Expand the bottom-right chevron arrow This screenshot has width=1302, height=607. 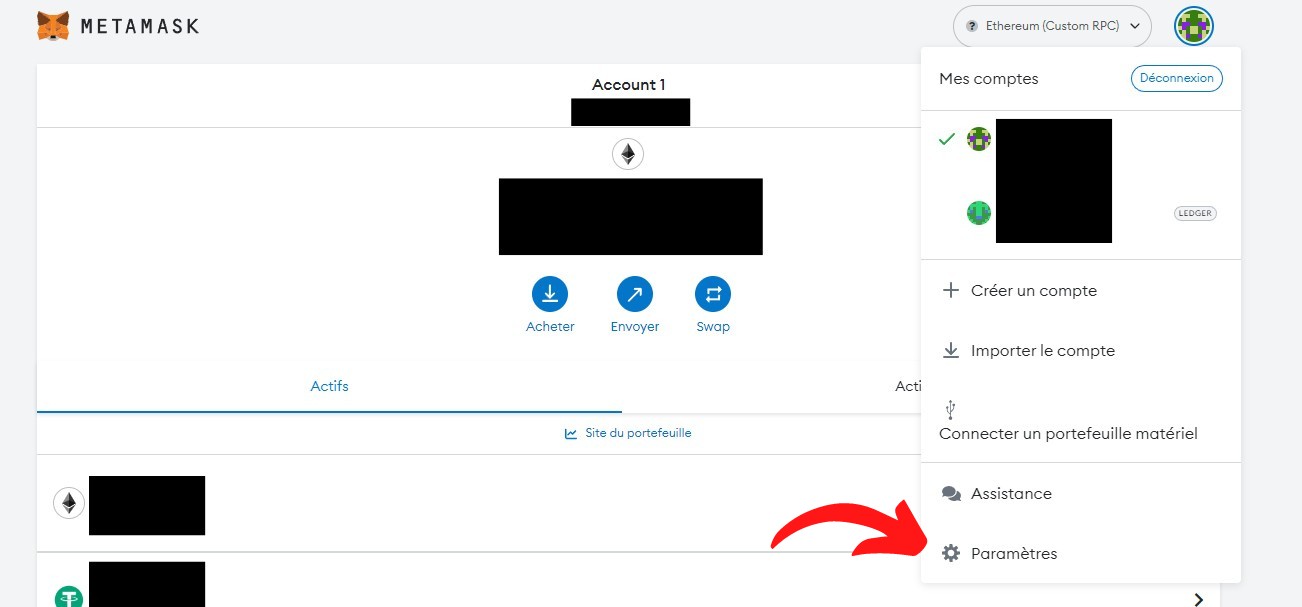click(x=1198, y=598)
